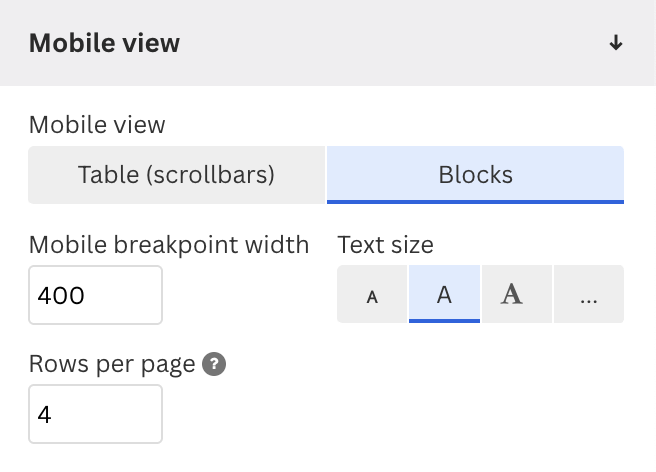This screenshot has width=656, height=472.
Task: Focus the Mobile breakpoint width field
Action: [x=95, y=295]
